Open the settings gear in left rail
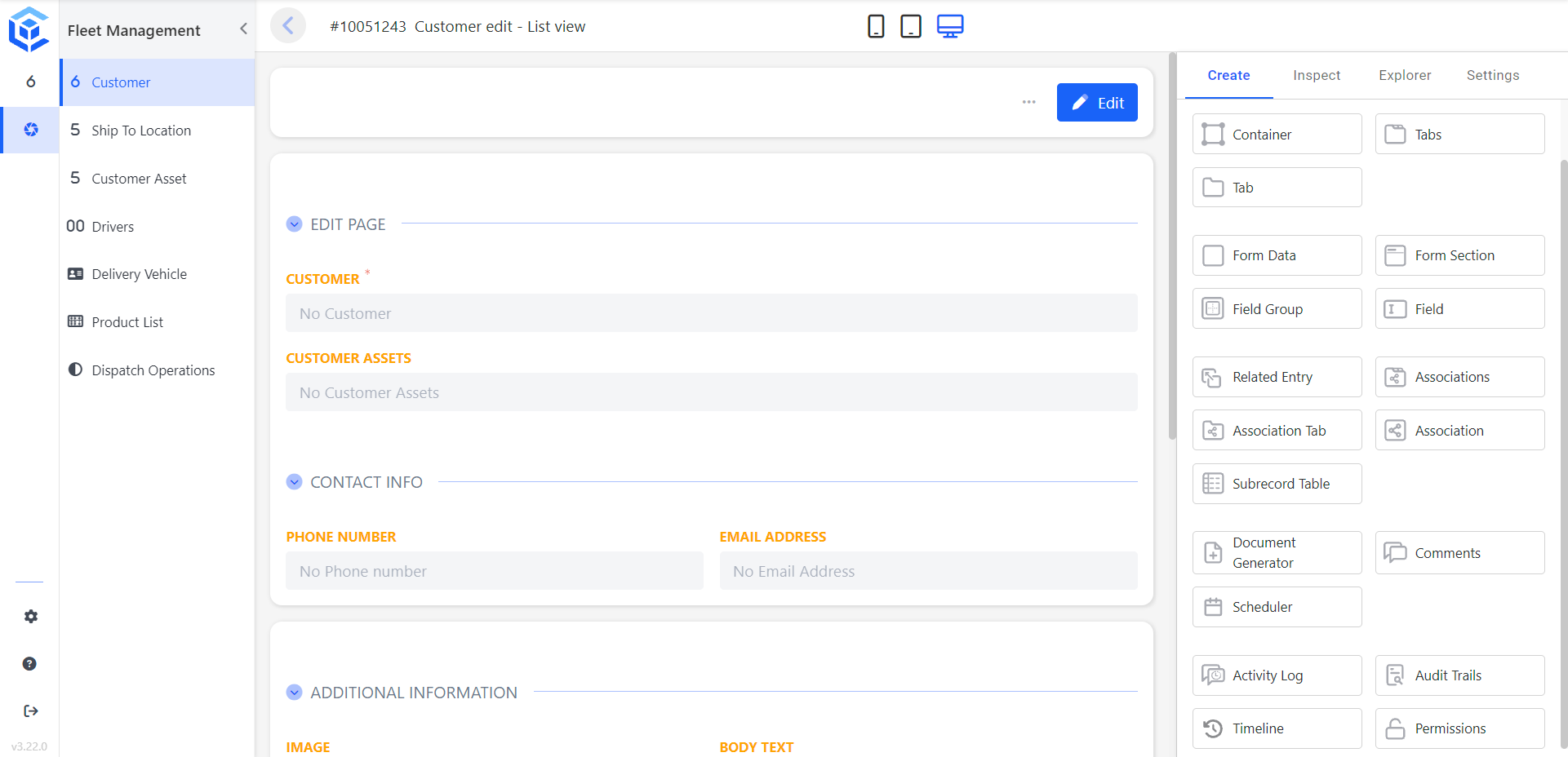Viewport: 1568px width, 757px height. click(30, 617)
